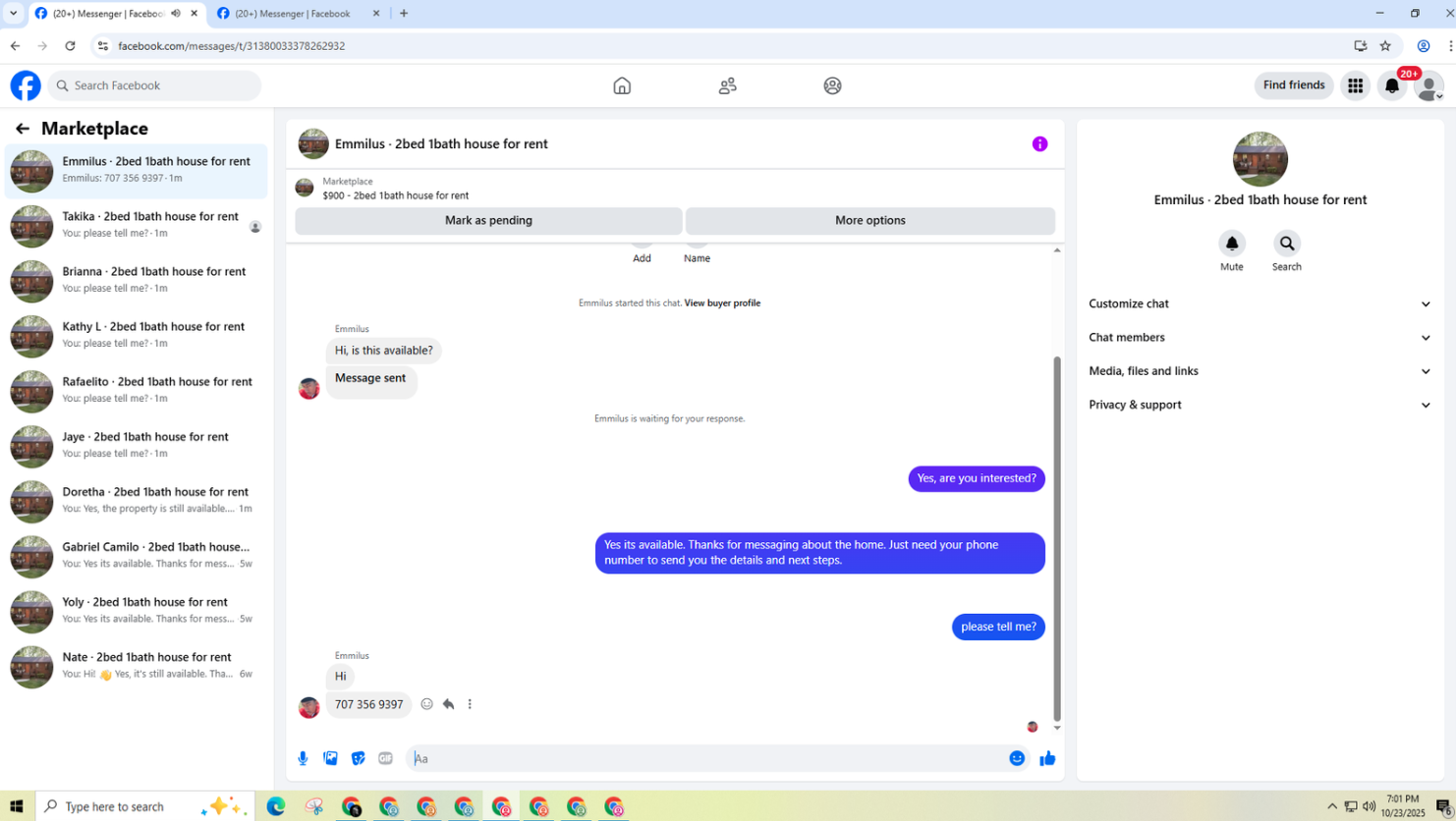Open the Brianna conversation

click(137, 281)
